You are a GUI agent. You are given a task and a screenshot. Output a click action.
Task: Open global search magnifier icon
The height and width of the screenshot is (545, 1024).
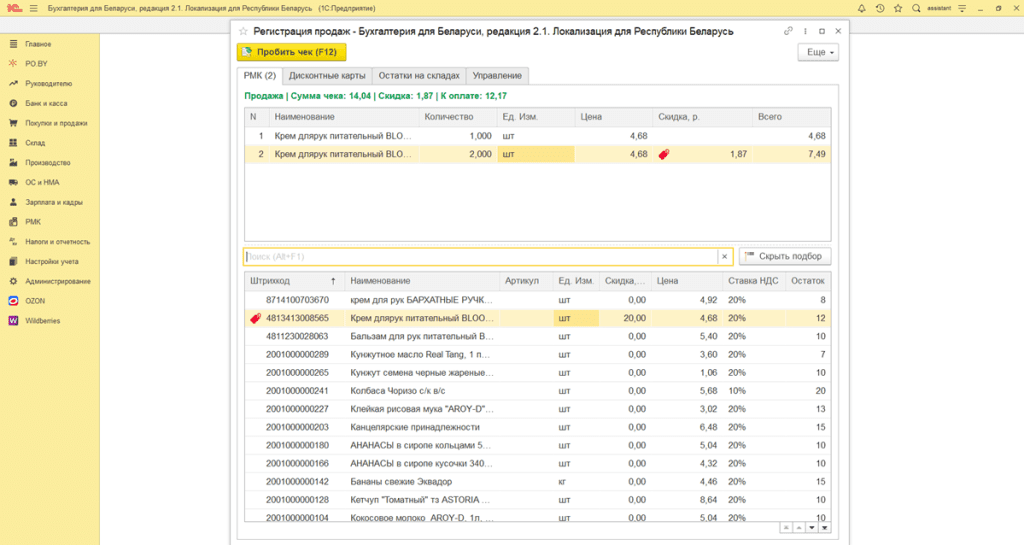[916, 8]
